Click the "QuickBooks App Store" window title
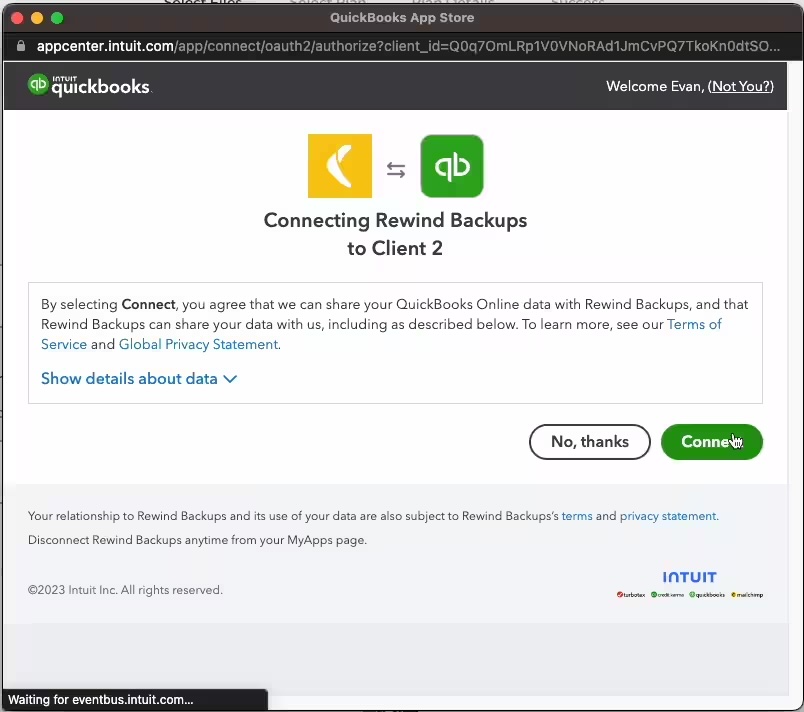Screen dimensions: 804x712 point(402,17)
